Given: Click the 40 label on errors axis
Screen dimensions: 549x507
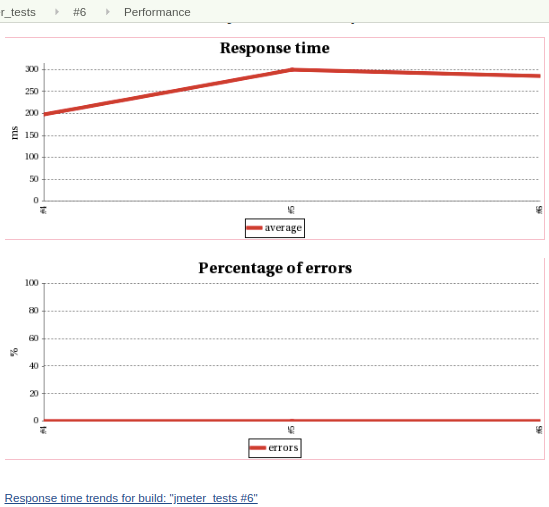Looking at the screenshot, I should pos(34,366).
